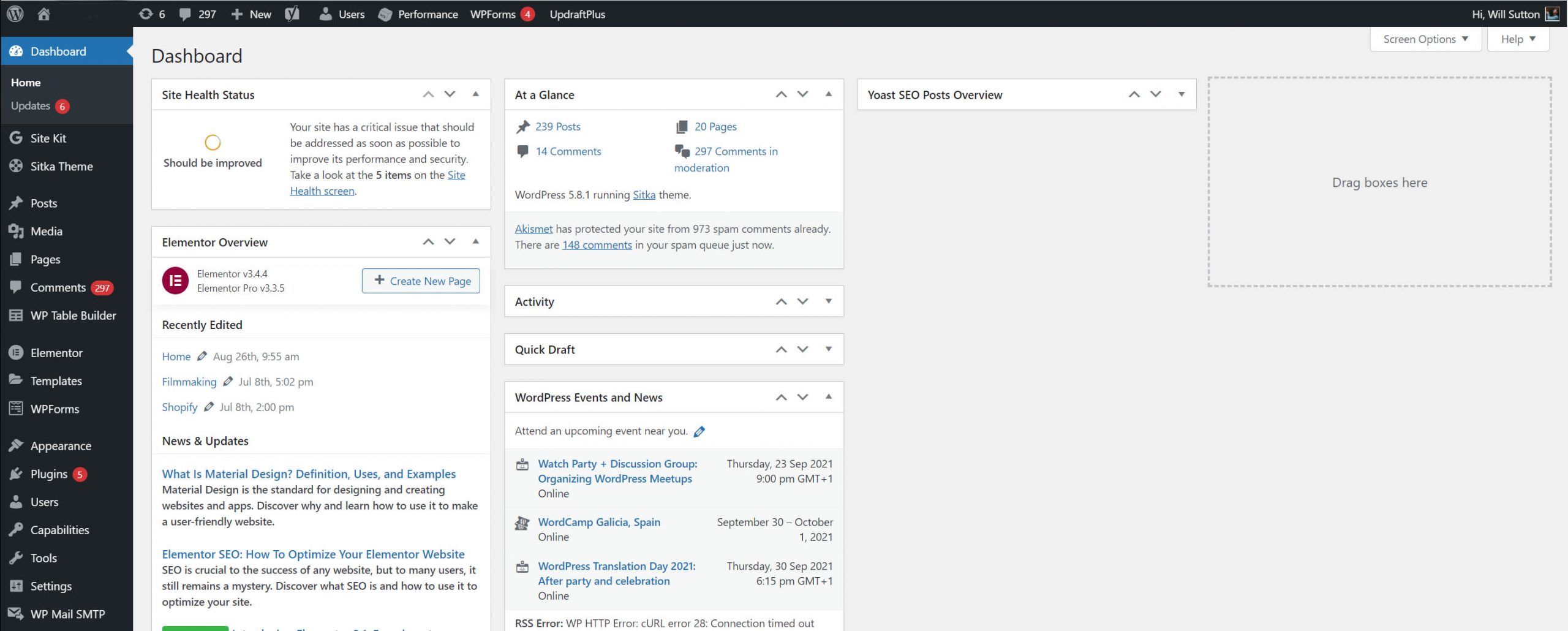The width and height of the screenshot is (1568, 631).
Task: Click the Elementor sidebar icon
Action: pos(16,352)
